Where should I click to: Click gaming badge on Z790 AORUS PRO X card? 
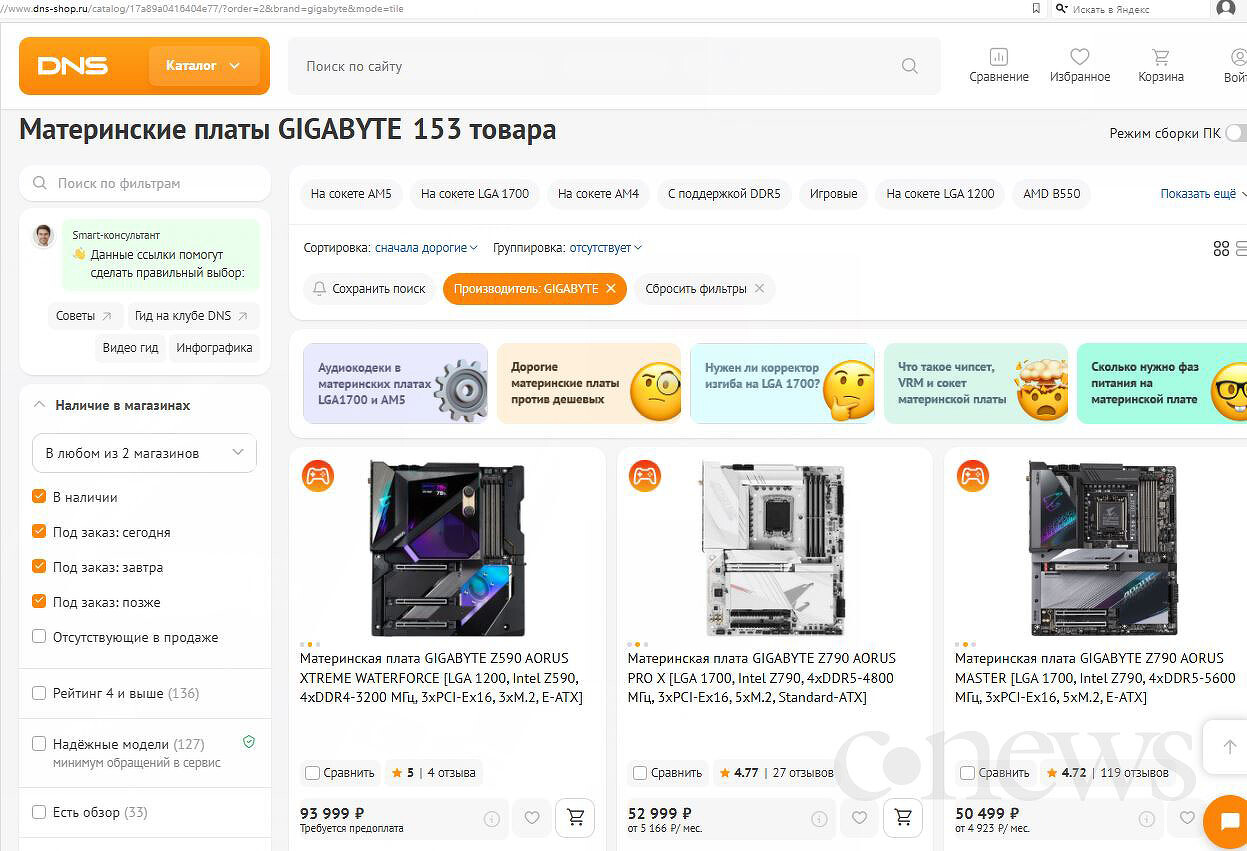point(645,476)
